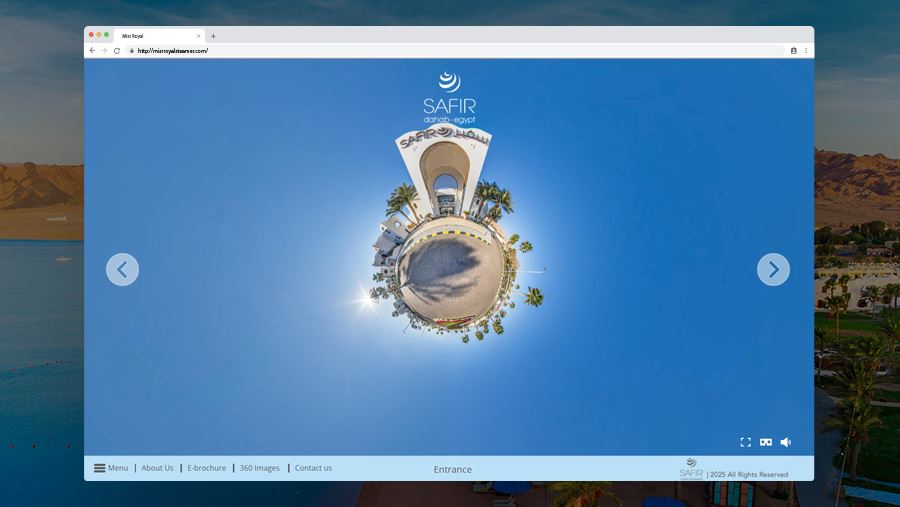
Task: Open the browser three-dot menu
Action: [x=806, y=51]
